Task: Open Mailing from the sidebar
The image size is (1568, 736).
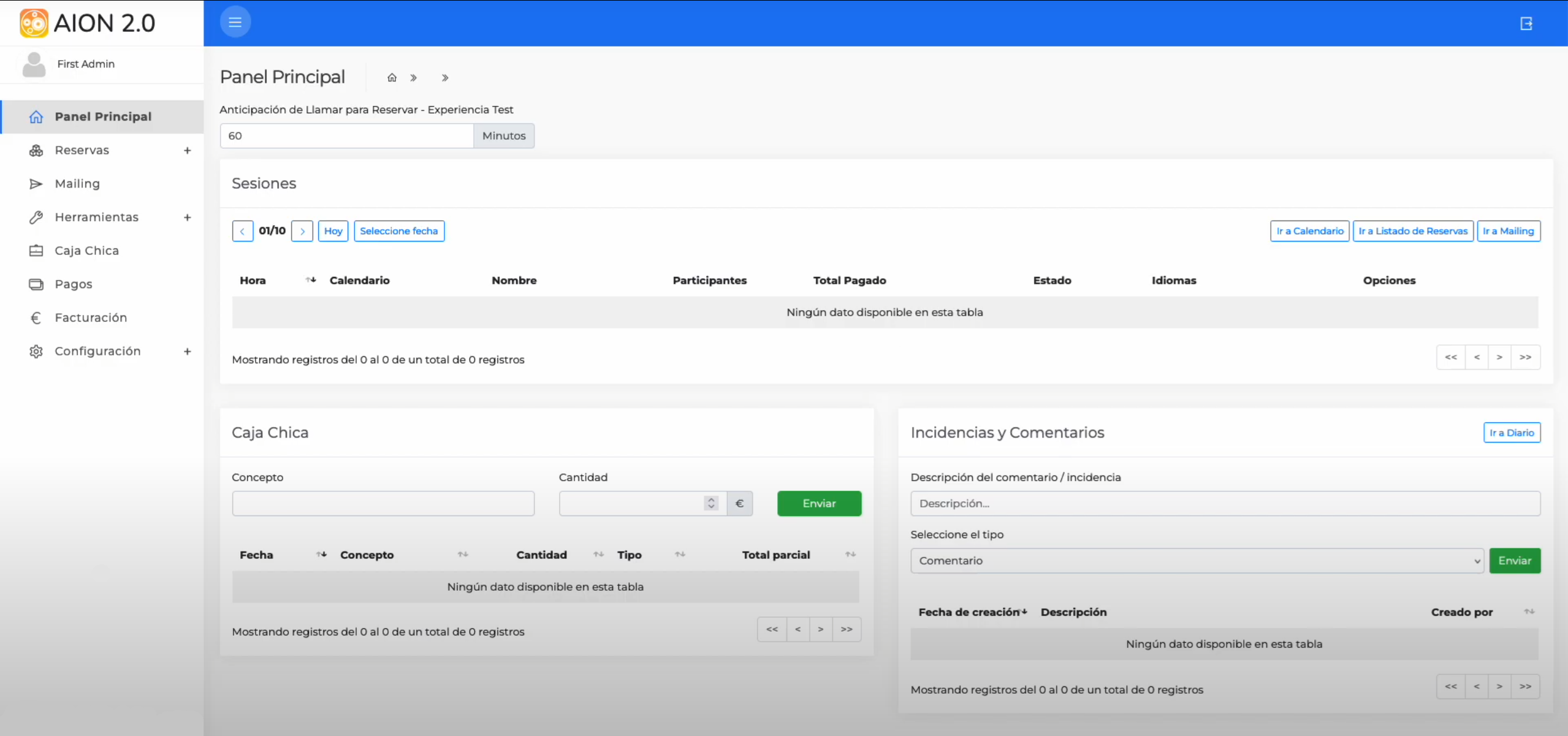Action: [x=77, y=184]
